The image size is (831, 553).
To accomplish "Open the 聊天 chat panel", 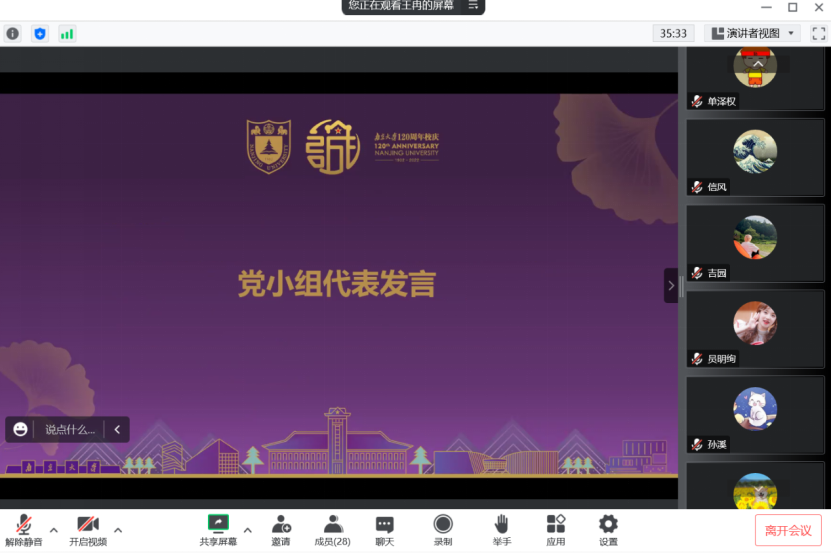I will point(385,529).
